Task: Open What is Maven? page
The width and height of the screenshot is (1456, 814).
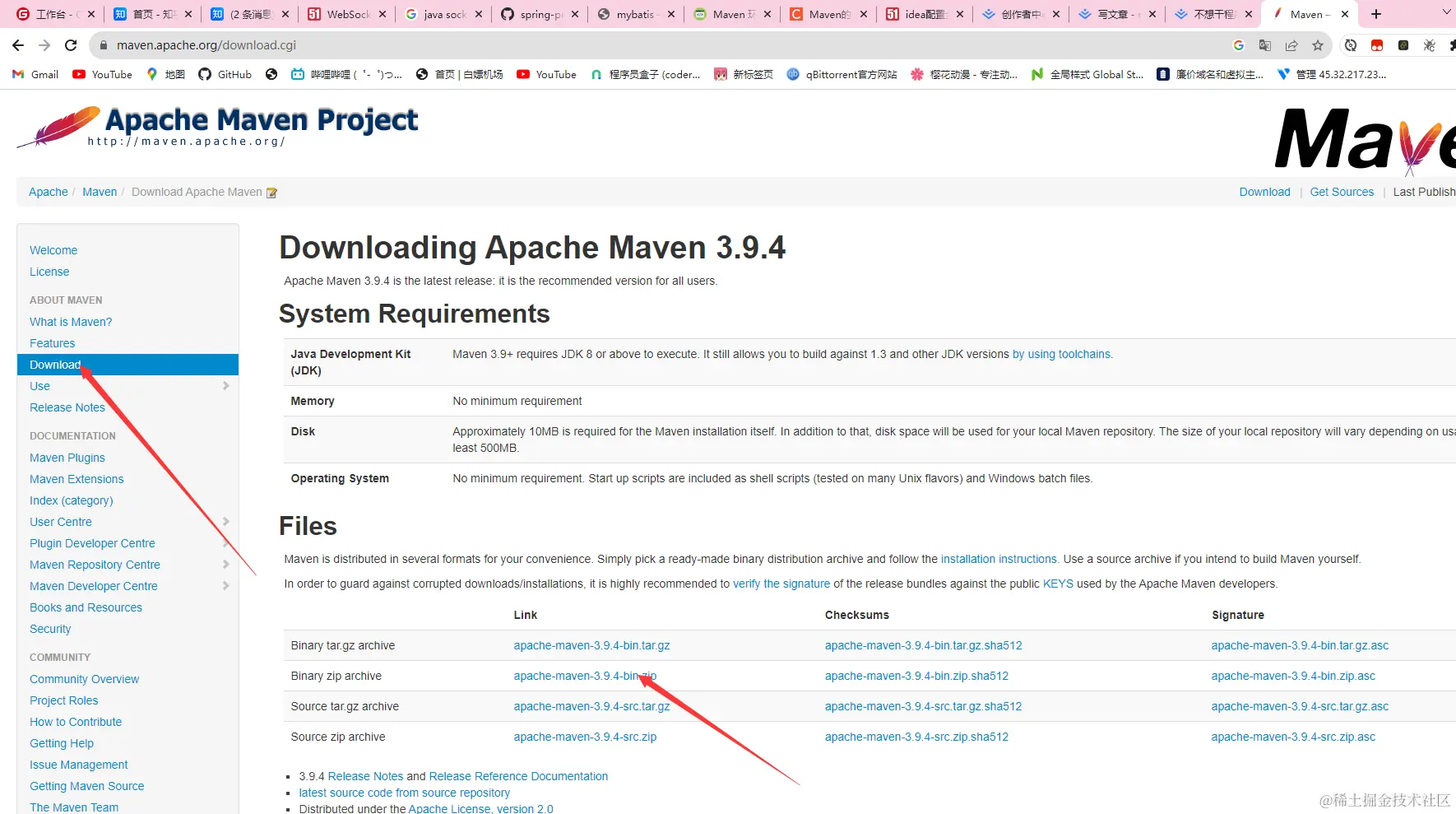Action: click(x=71, y=322)
